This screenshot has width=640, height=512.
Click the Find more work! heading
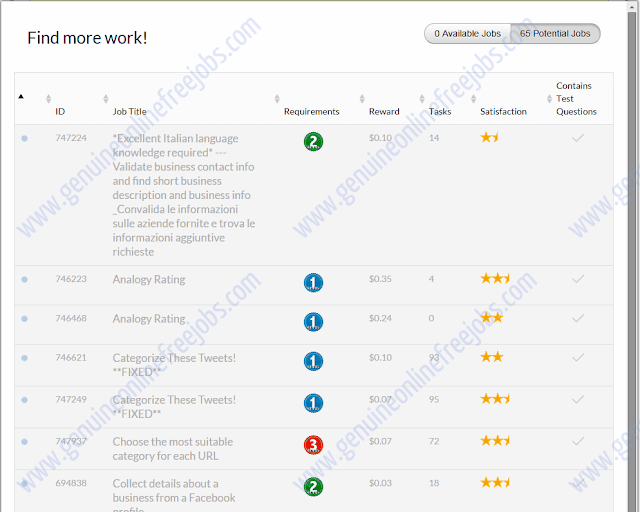tap(87, 38)
